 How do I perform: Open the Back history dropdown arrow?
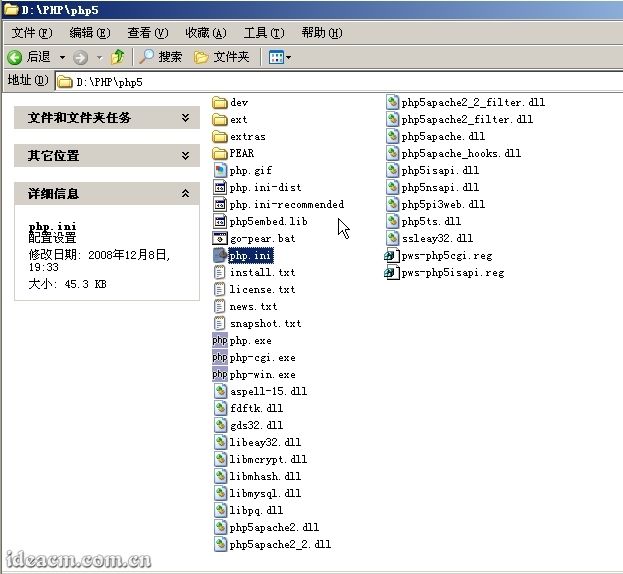click(x=62, y=57)
